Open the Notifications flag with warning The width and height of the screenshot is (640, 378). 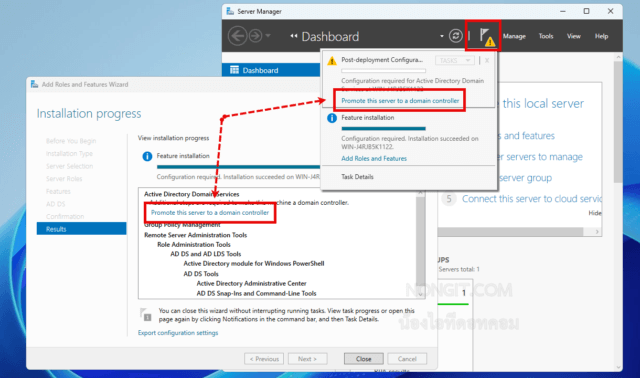pyautogui.click(x=487, y=37)
